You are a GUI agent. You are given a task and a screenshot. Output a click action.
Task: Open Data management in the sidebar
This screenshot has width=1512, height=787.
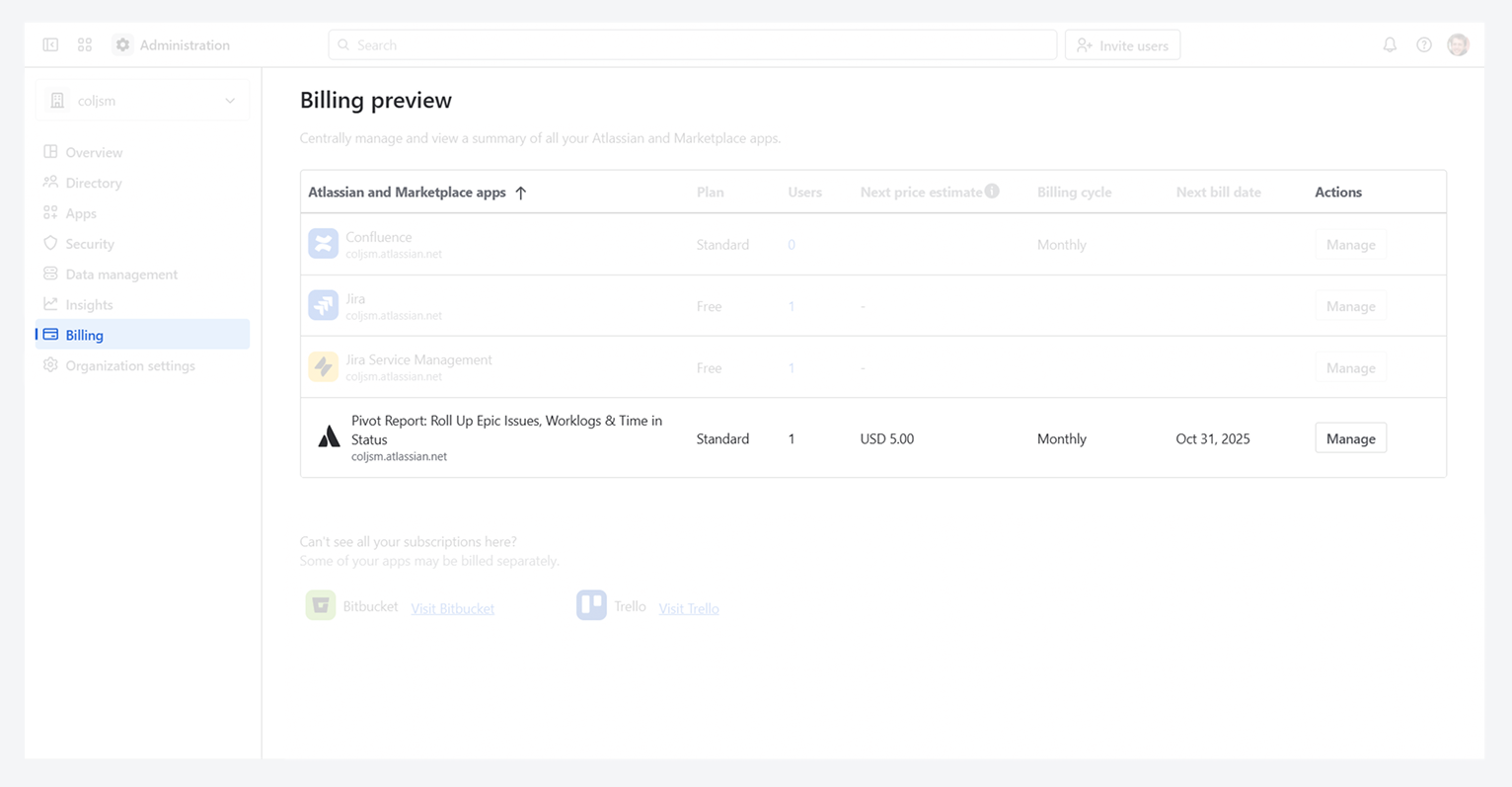pyautogui.click(x=142, y=275)
